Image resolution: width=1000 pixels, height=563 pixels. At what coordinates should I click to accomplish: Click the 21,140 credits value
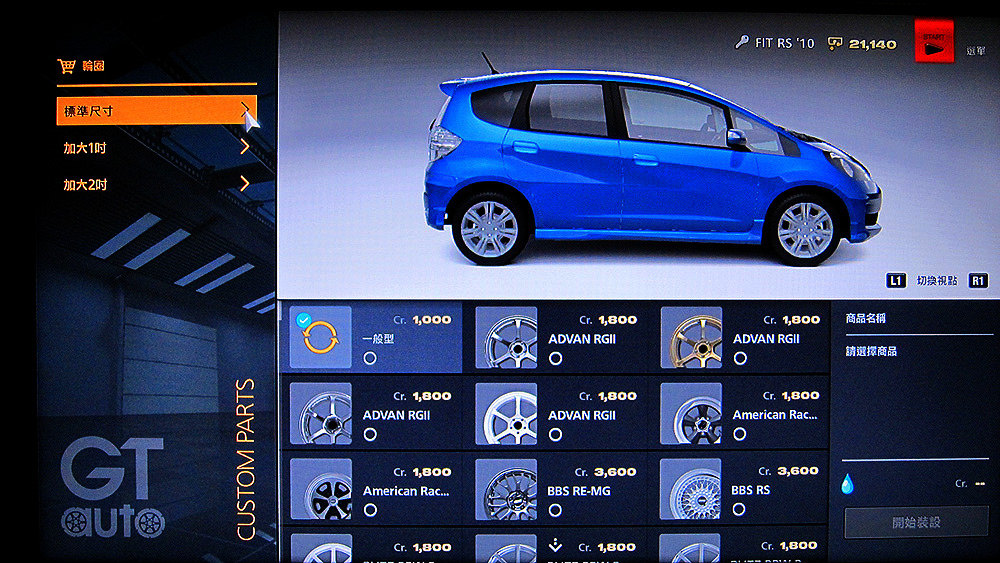(872, 44)
